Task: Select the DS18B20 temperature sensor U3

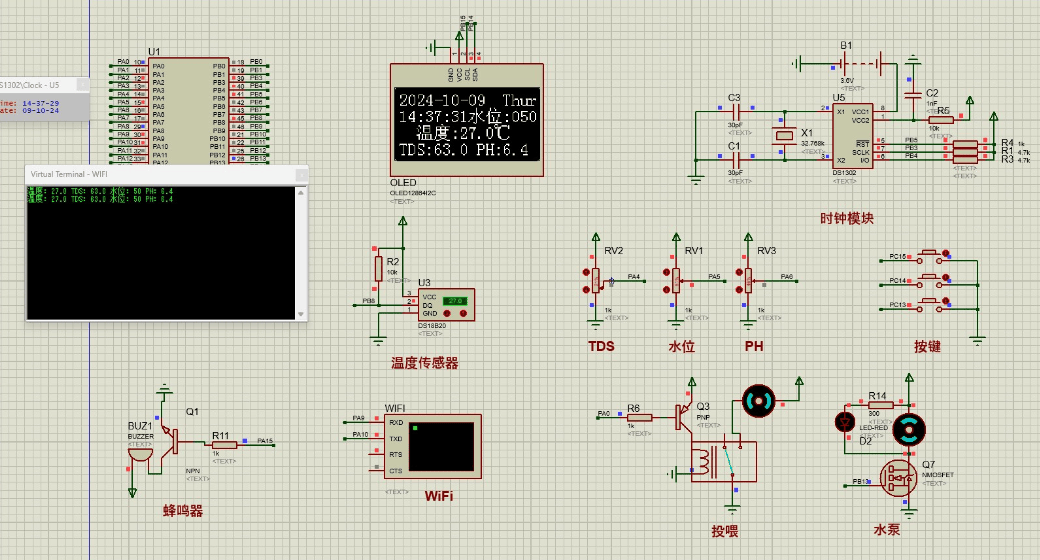Action: click(x=443, y=304)
